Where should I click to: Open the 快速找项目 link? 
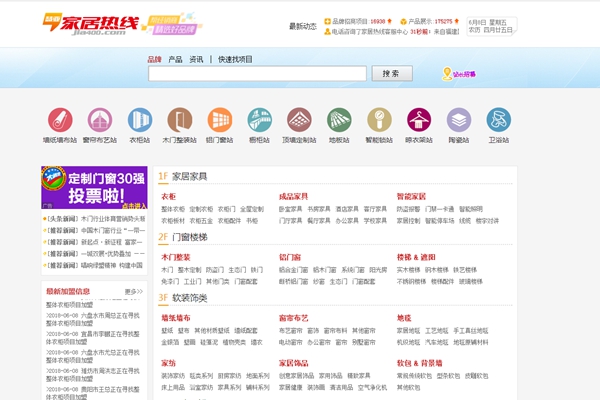pos(235,59)
